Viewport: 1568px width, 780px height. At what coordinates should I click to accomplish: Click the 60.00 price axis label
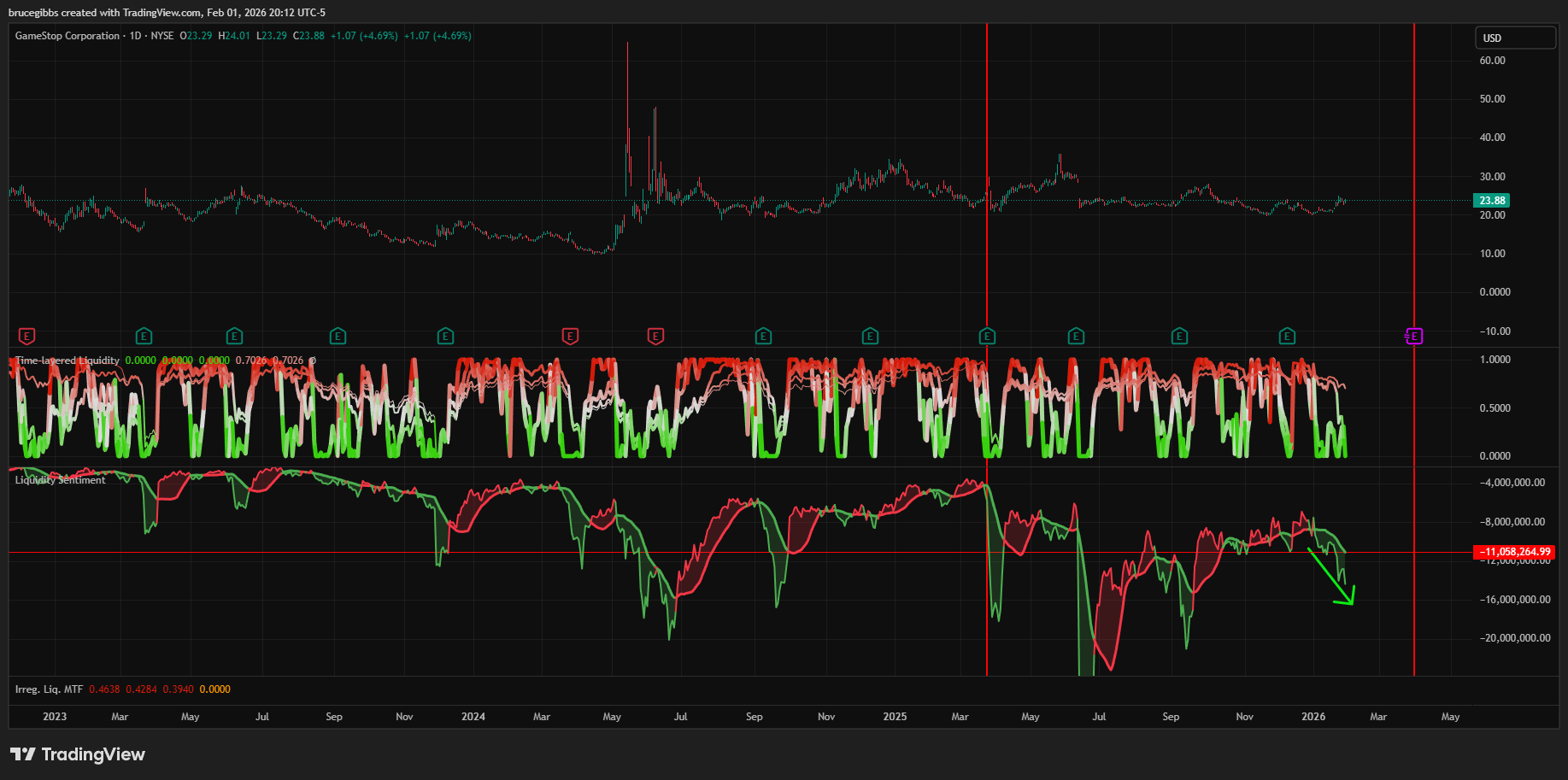[x=1492, y=61]
